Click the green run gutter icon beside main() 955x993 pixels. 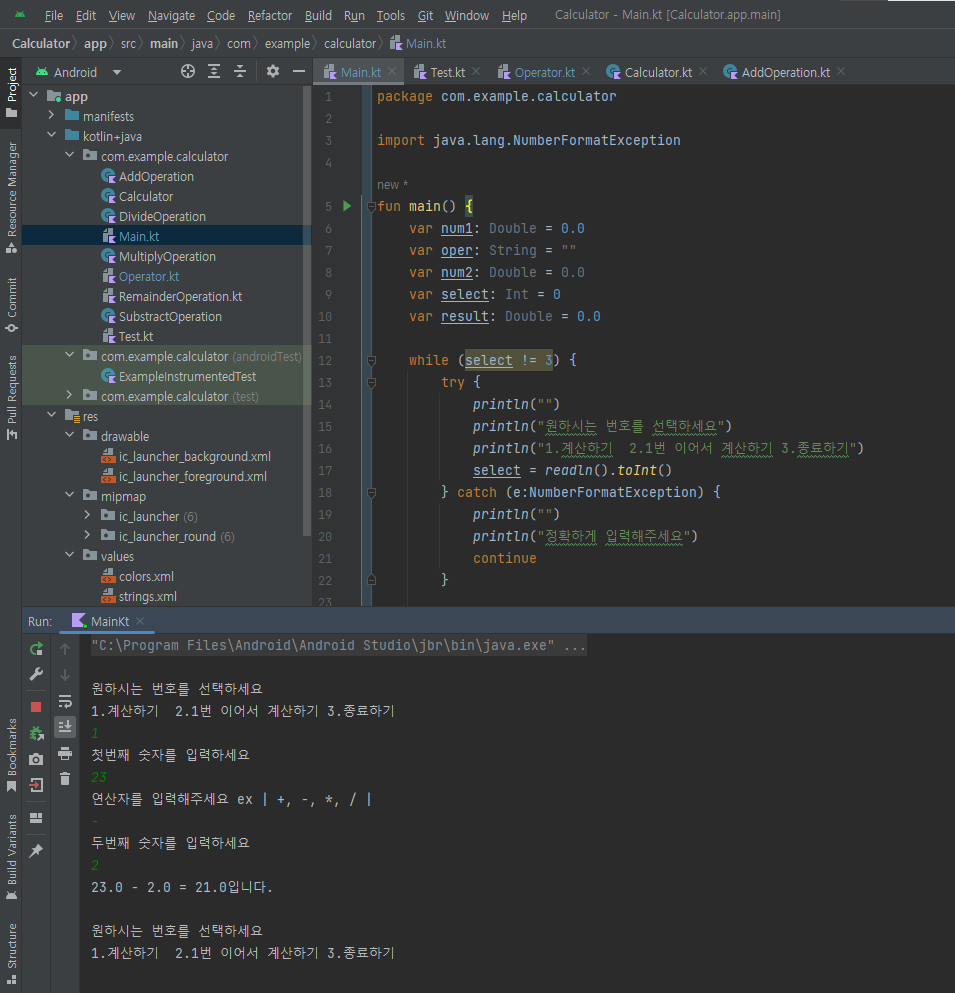tap(347, 206)
